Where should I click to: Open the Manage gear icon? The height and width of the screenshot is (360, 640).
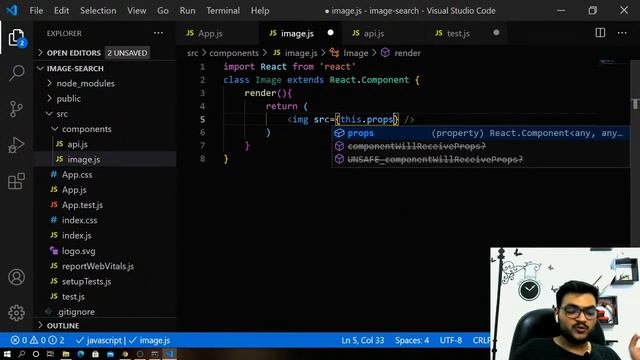[x=16, y=313]
